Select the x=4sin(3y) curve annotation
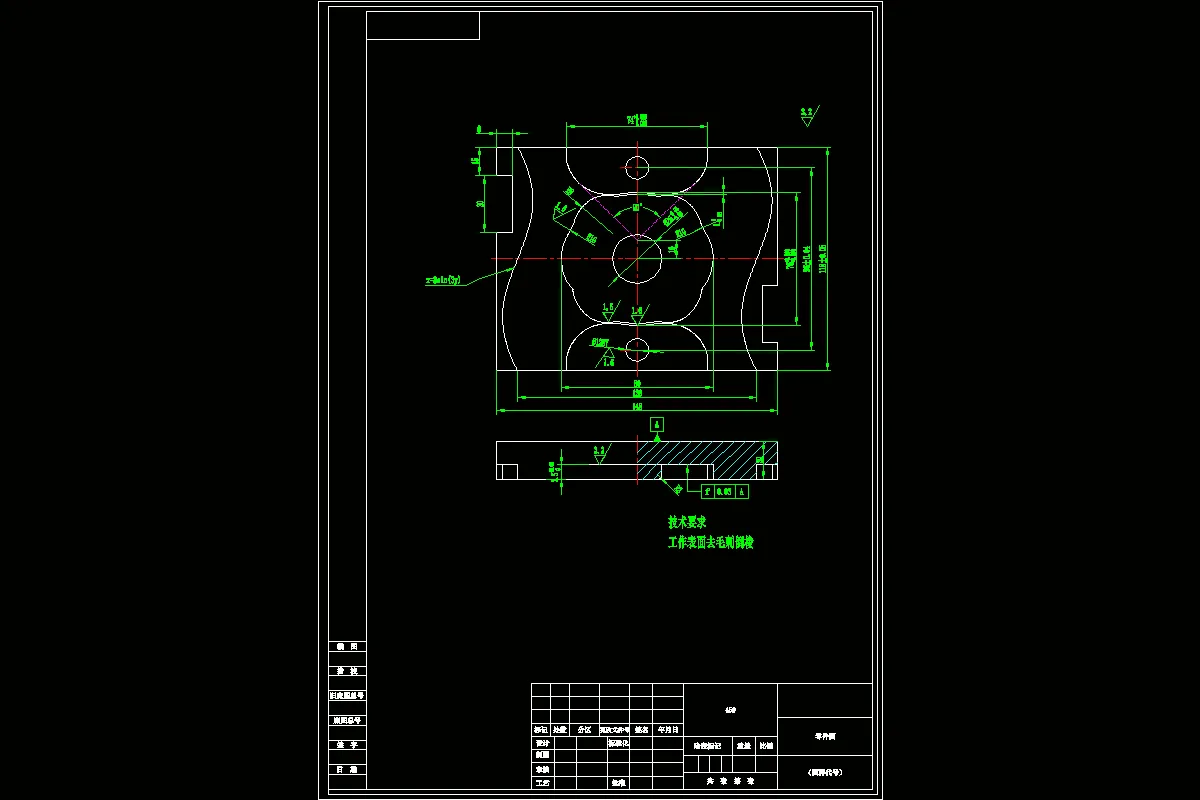Viewport: 1200px width, 800px height. [x=442, y=283]
